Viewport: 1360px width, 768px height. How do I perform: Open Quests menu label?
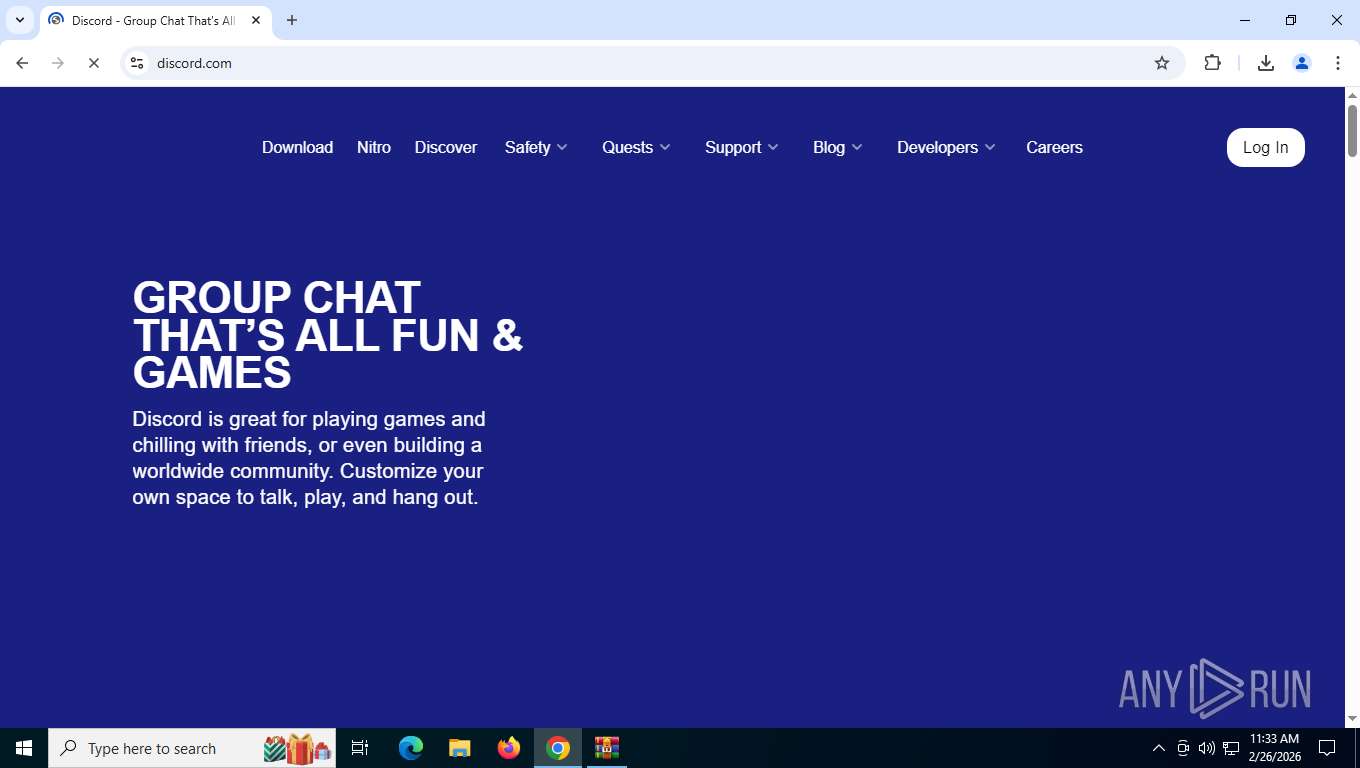click(627, 147)
